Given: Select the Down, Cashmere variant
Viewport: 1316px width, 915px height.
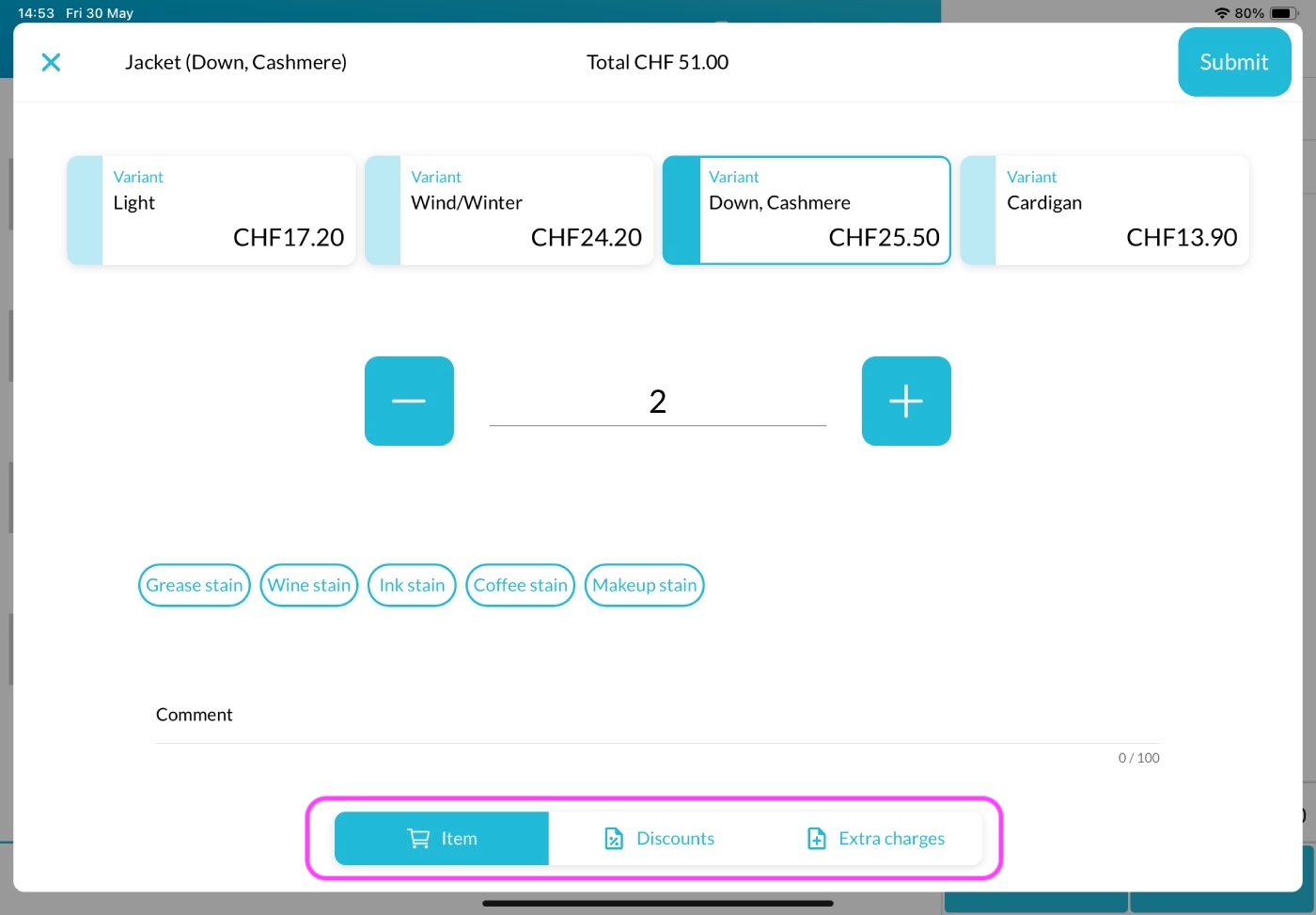Looking at the screenshot, I should (807, 211).
